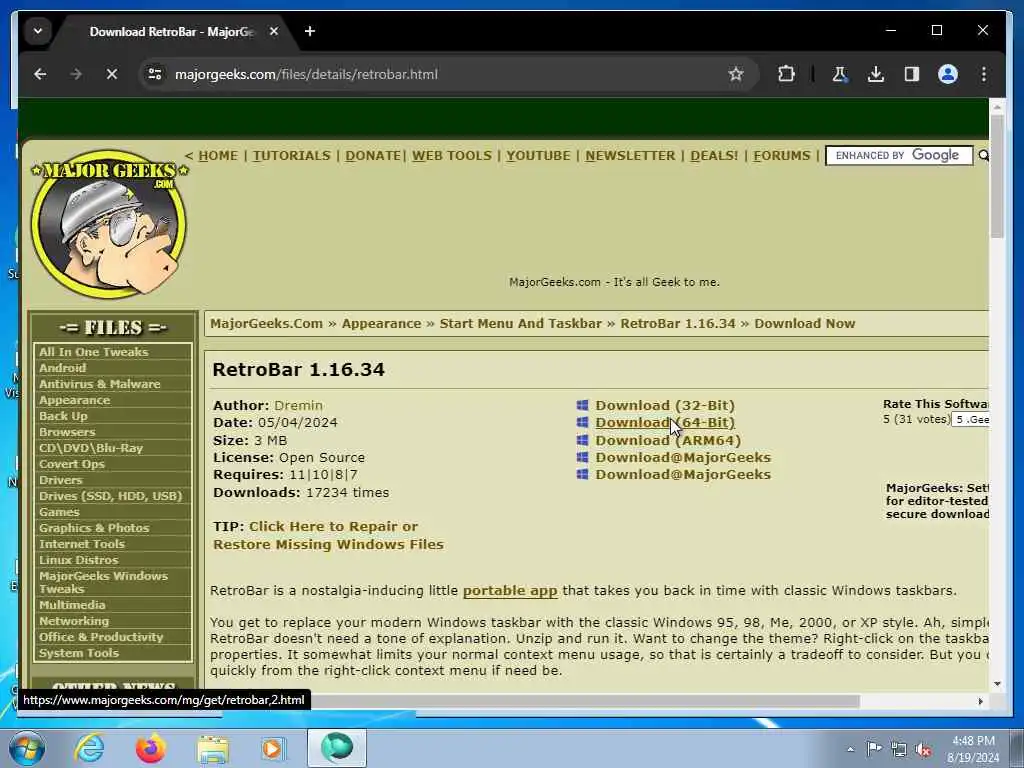The height and width of the screenshot is (768, 1024).
Task: Open the Windows Start button
Action: [26, 748]
